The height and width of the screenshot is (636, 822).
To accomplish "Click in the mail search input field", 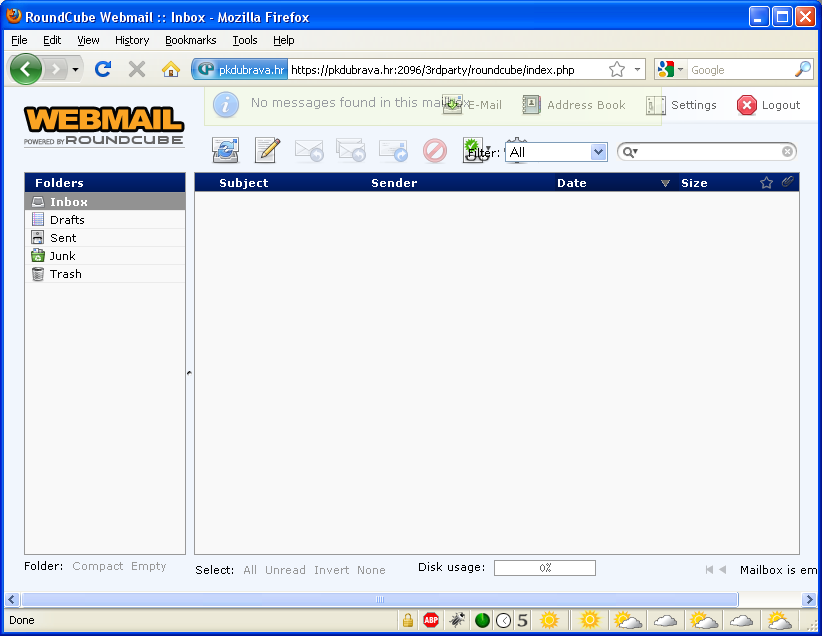I will (x=710, y=152).
